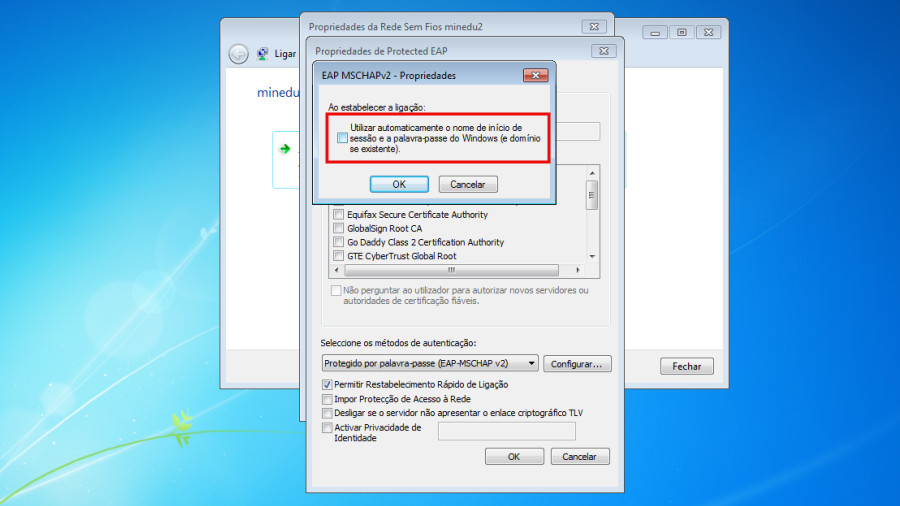Click the Configurar... button
900x506 pixels.
pos(577,364)
